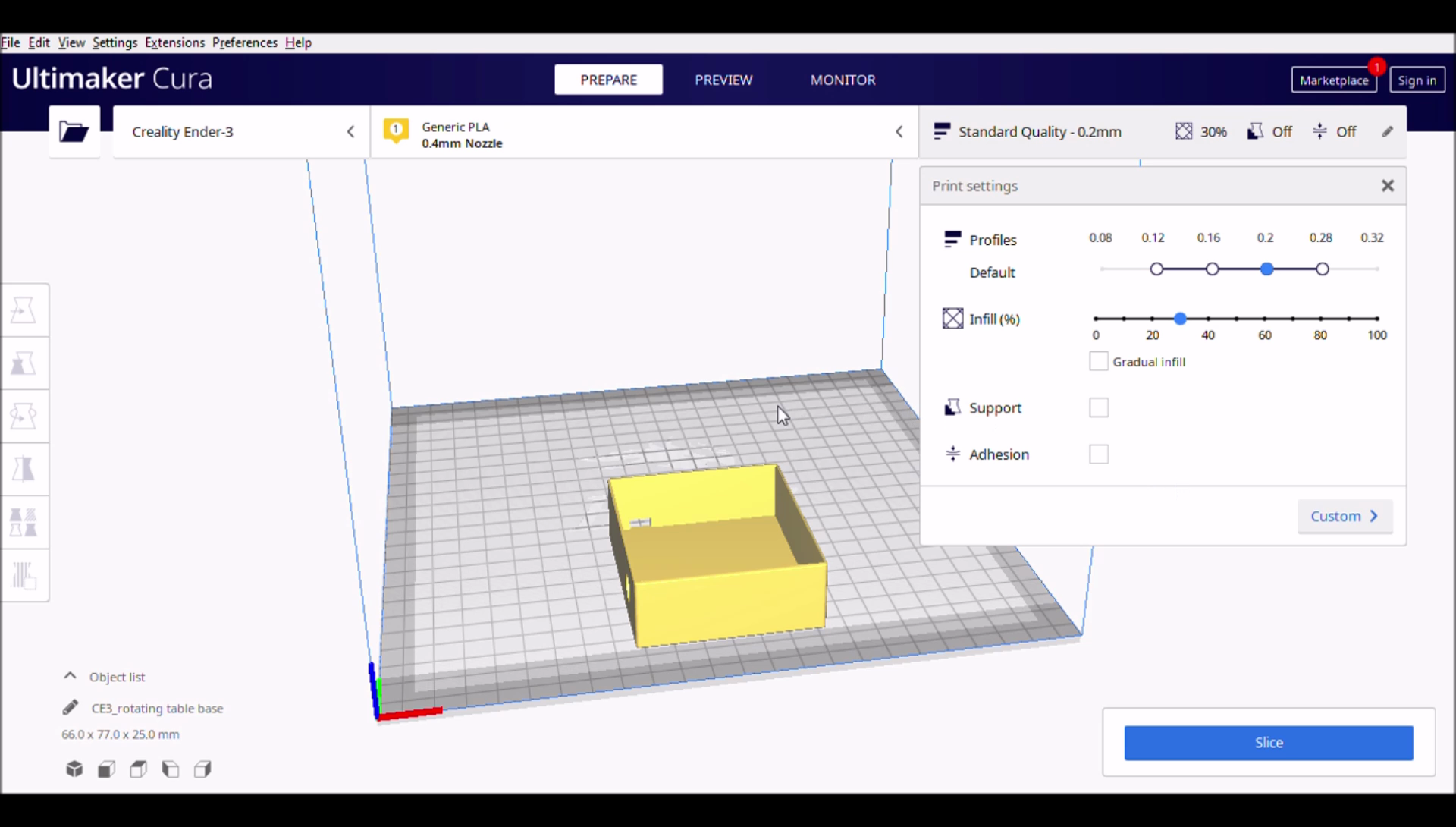This screenshot has width=1456, height=827.
Task: Set infill slider to 100 mark
Action: (x=1377, y=319)
